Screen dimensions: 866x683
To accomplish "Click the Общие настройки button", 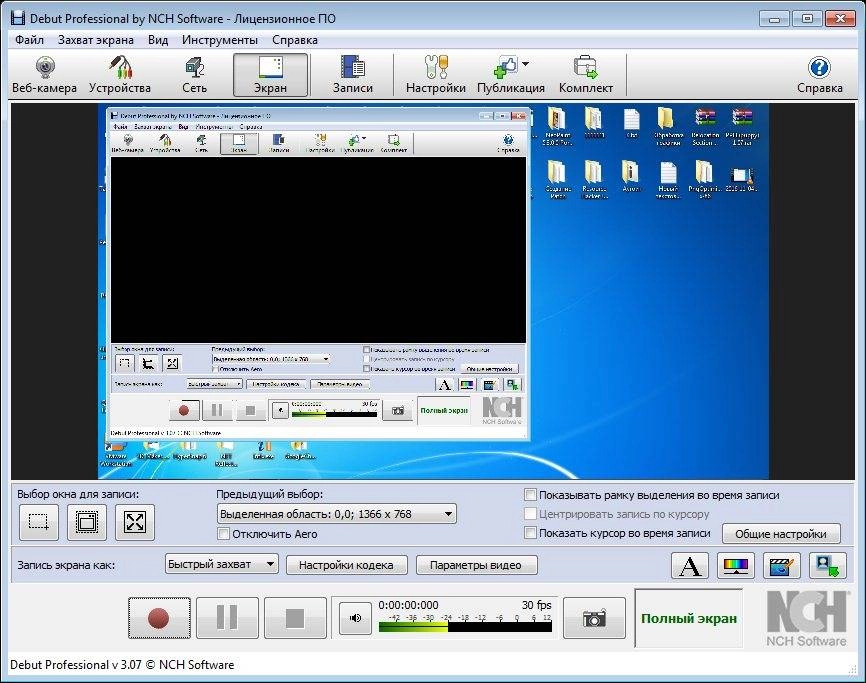I will [781, 534].
